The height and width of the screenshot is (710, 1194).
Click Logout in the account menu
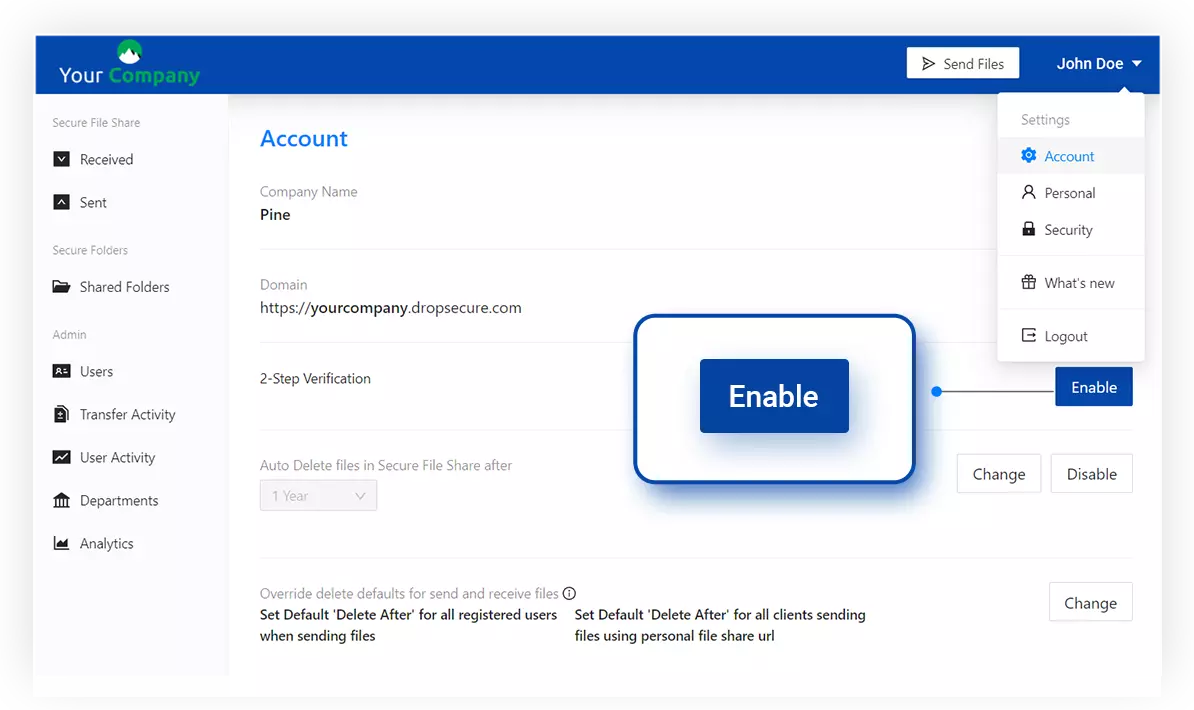point(1062,335)
